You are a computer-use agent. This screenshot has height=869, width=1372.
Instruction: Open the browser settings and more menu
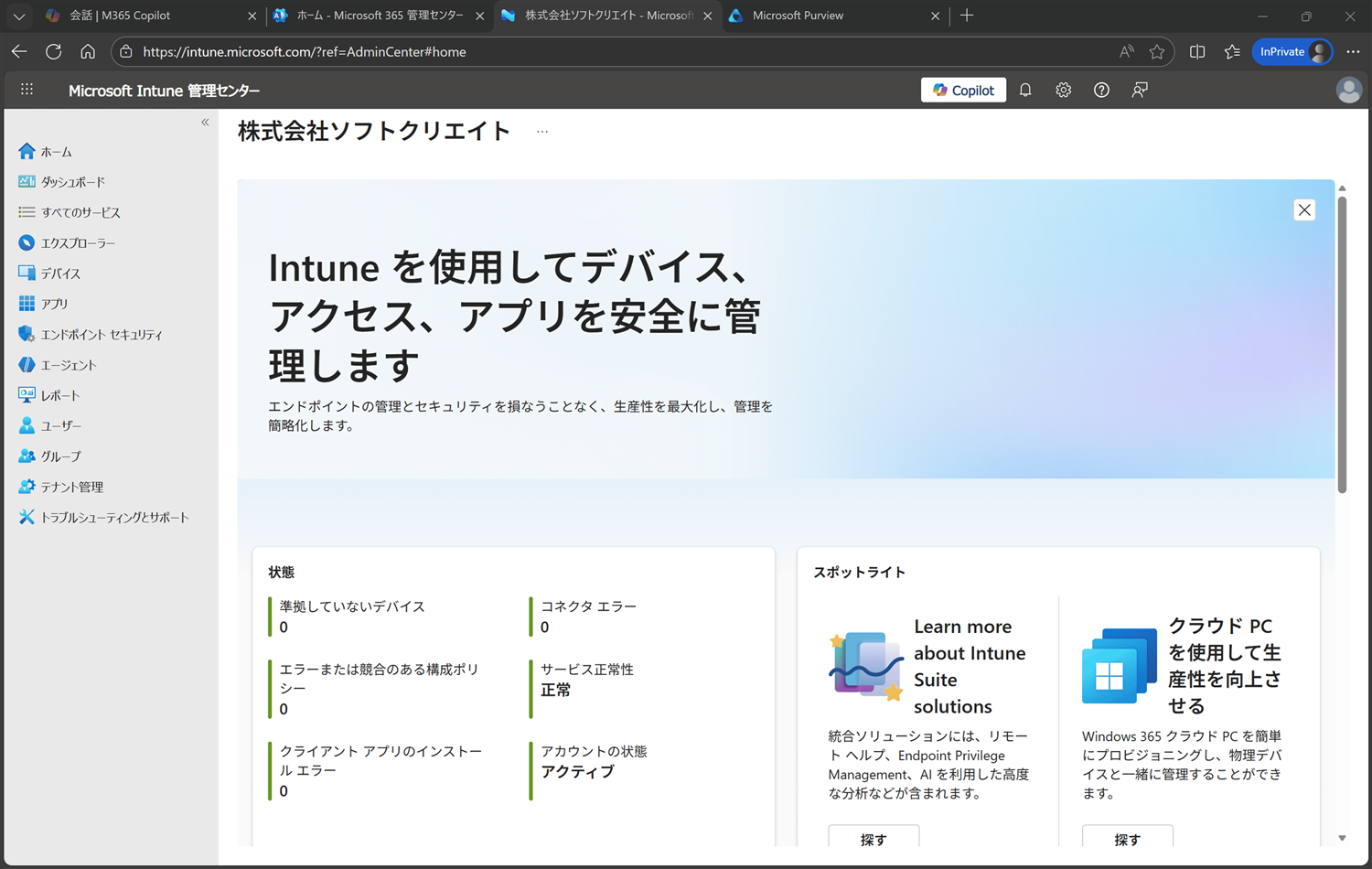pyautogui.click(x=1353, y=52)
